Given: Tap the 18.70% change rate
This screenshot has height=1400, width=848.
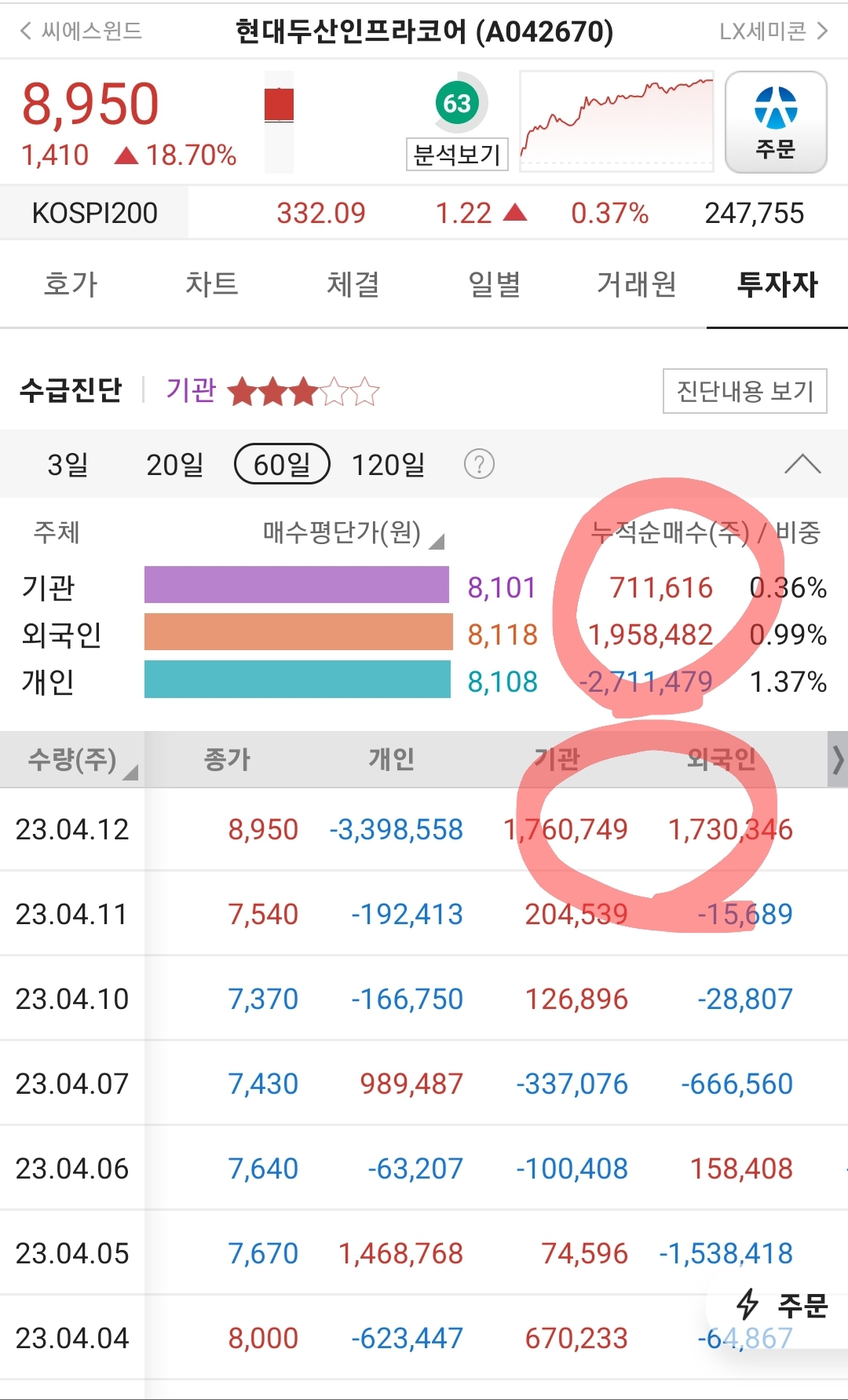Looking at the screenshot, I should tap(191, 155).
